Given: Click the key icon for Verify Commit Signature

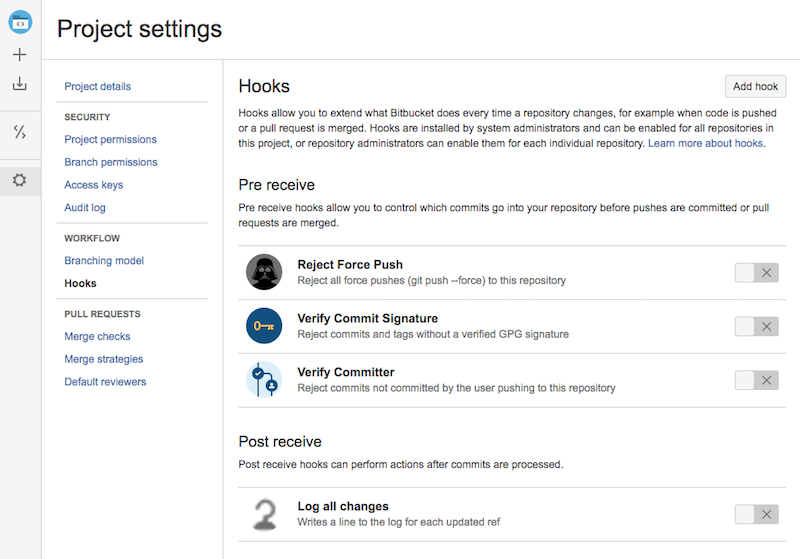Looking at the screenshot, I should [x=264, y=325].
